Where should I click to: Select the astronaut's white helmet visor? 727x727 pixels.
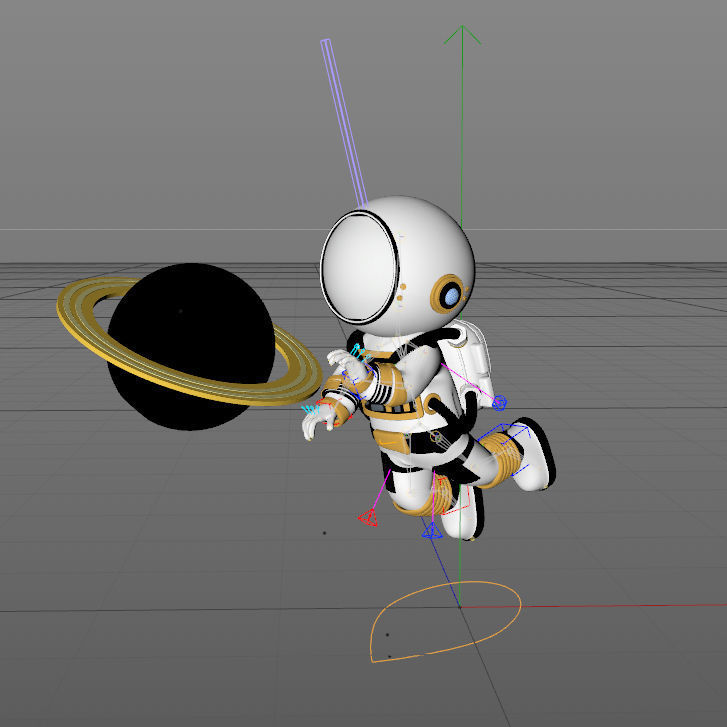(359, 268)
